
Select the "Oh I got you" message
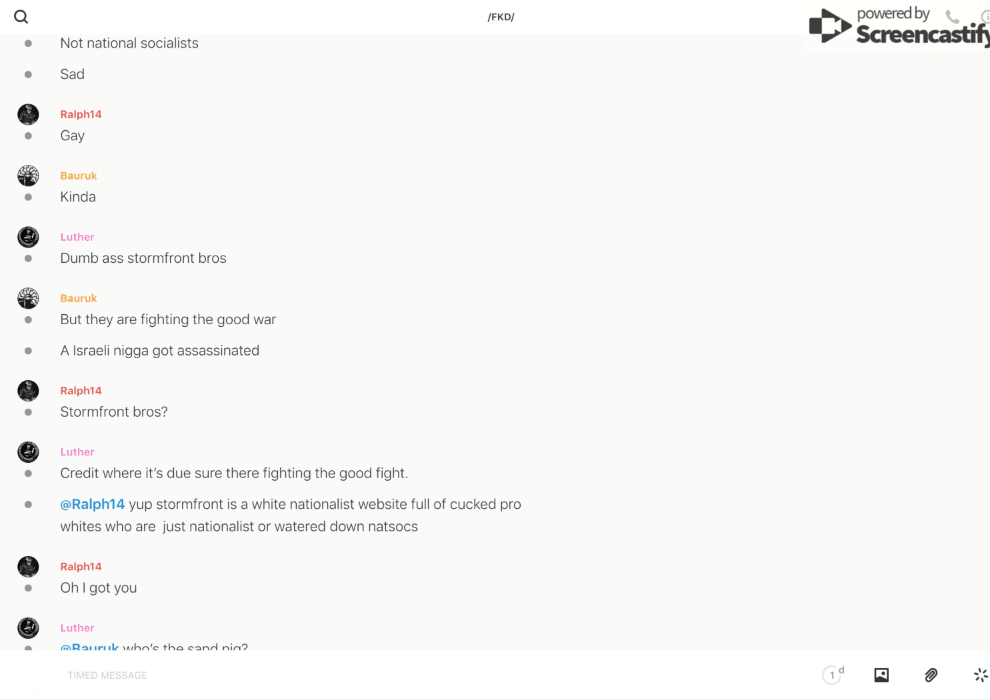pyautogui.click(x=98, y=588)
